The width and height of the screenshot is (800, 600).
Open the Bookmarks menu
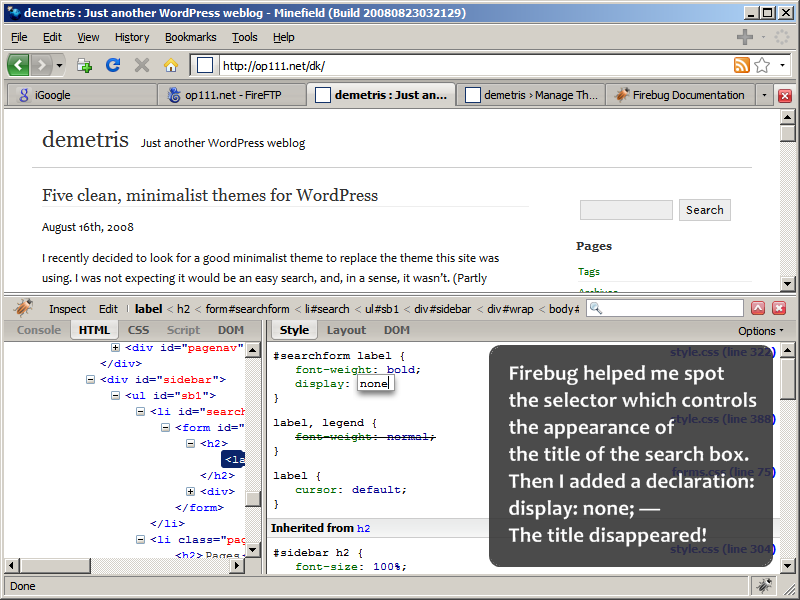190,37
